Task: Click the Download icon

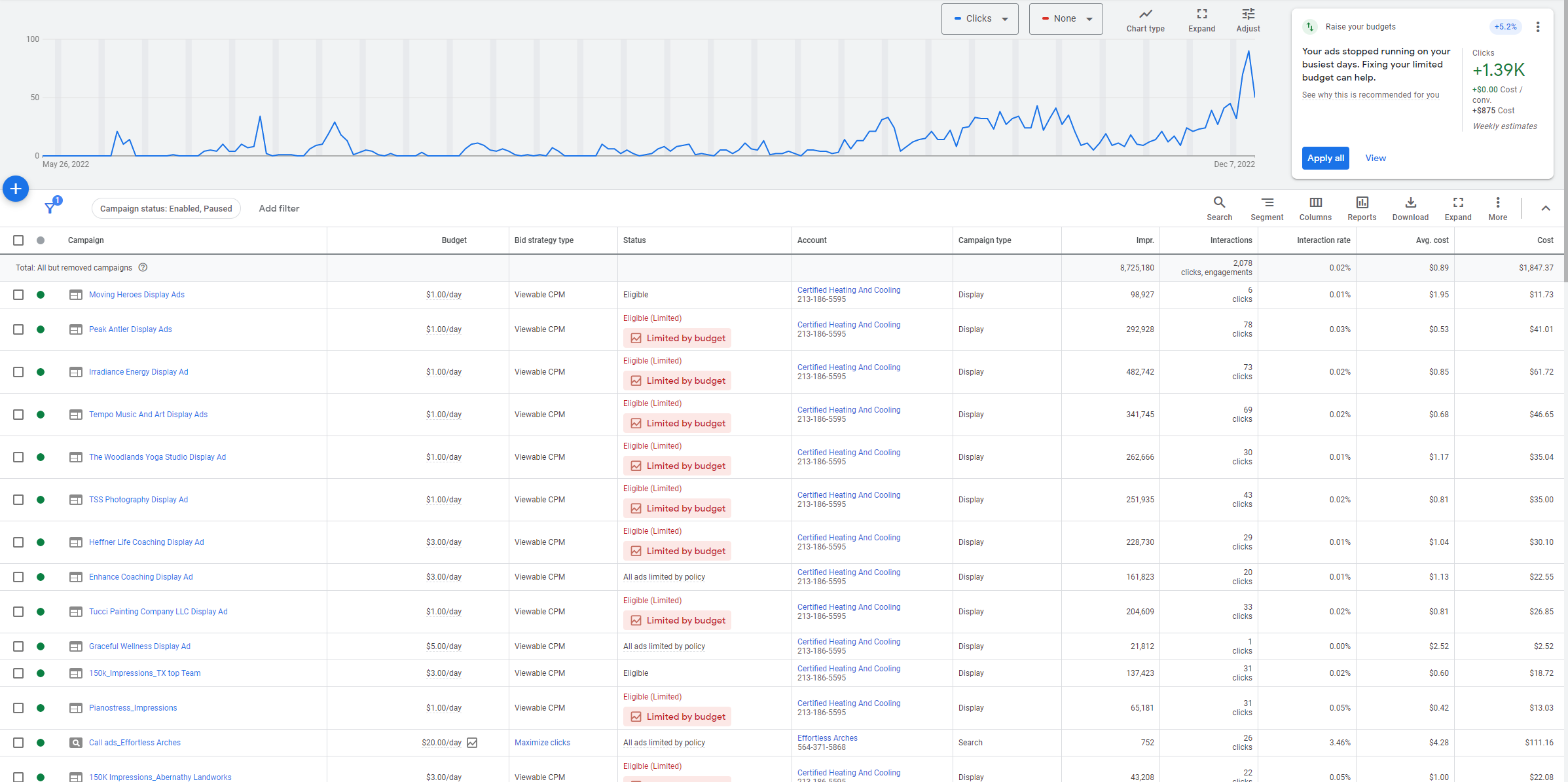Action: tap(1410, 203)
